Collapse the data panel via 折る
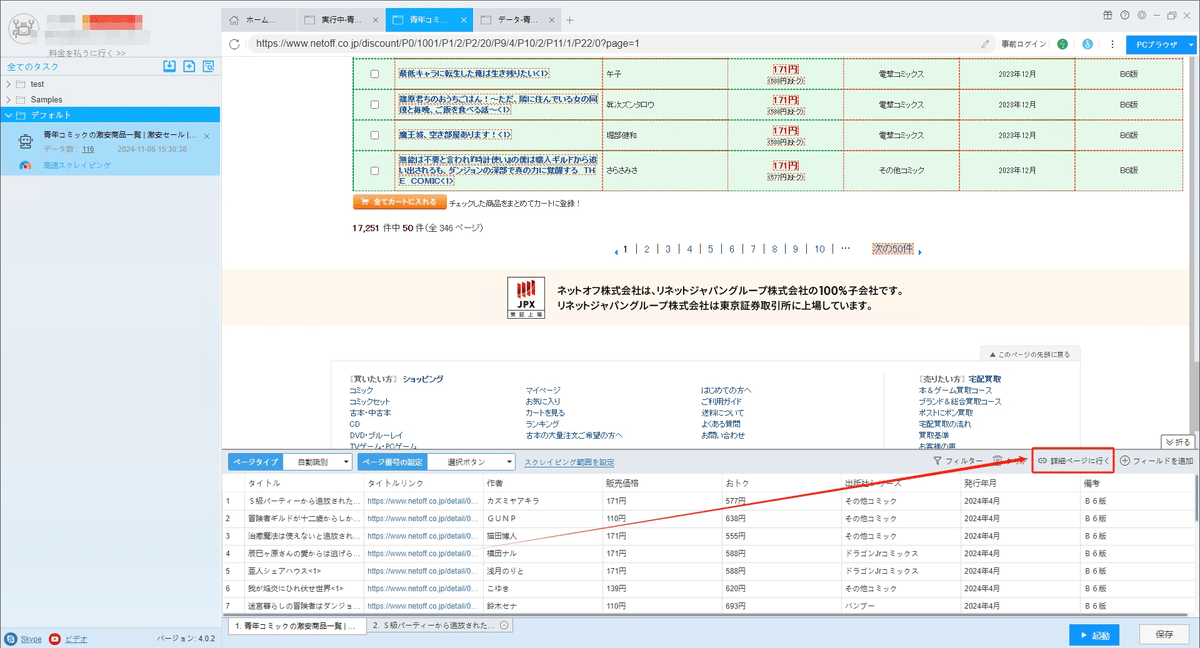The width and height of the screenshot is (1200, 648). (x=1177, y=441)
